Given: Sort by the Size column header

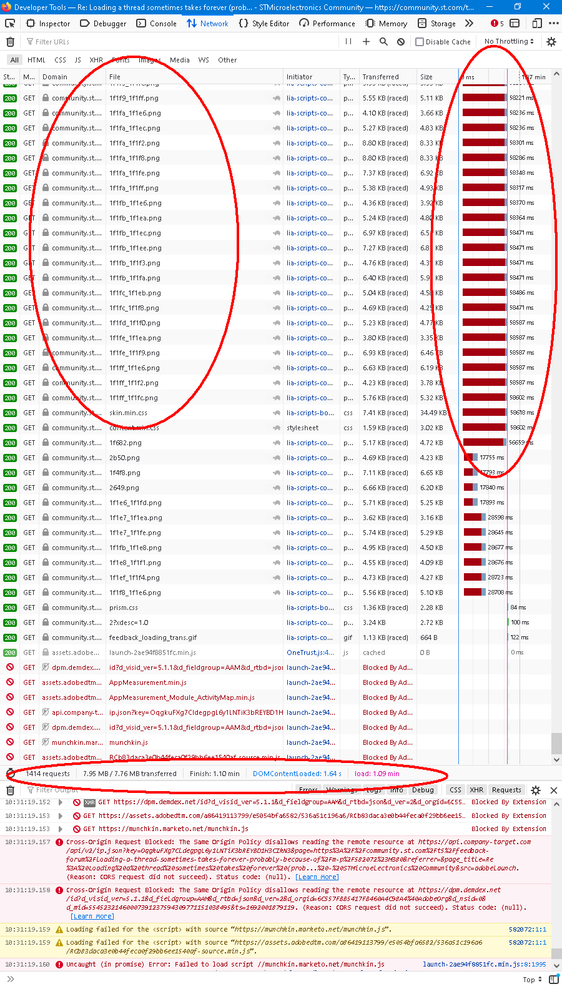Looking at the screenshot, I should 437,77.
